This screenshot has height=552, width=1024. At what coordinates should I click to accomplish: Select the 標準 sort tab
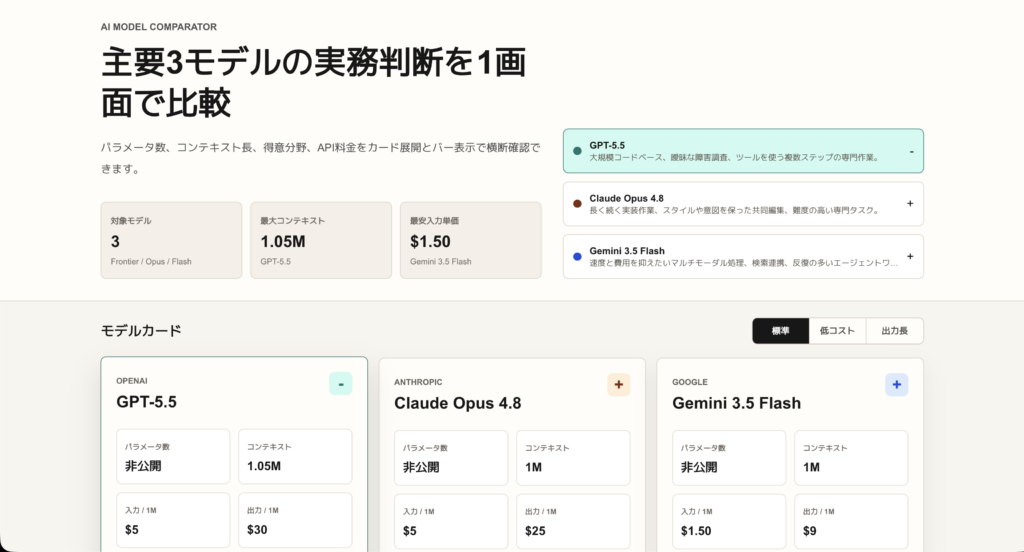pyautogui.click(x=780, y=331)
